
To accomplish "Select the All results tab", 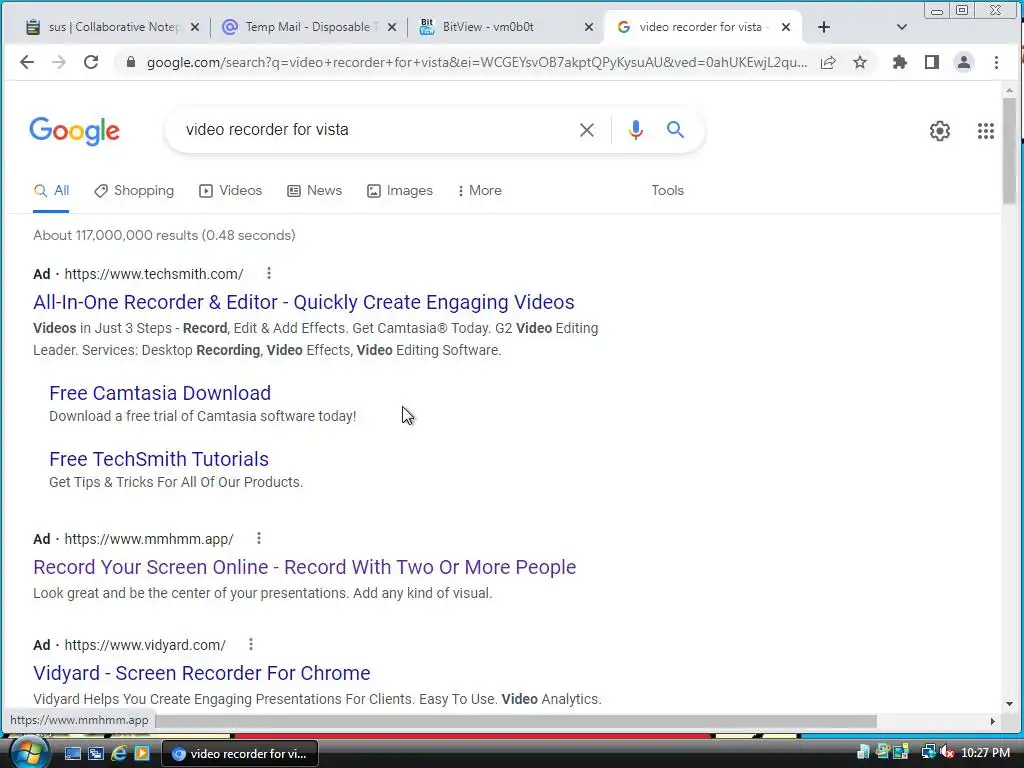I will point(51,191).
